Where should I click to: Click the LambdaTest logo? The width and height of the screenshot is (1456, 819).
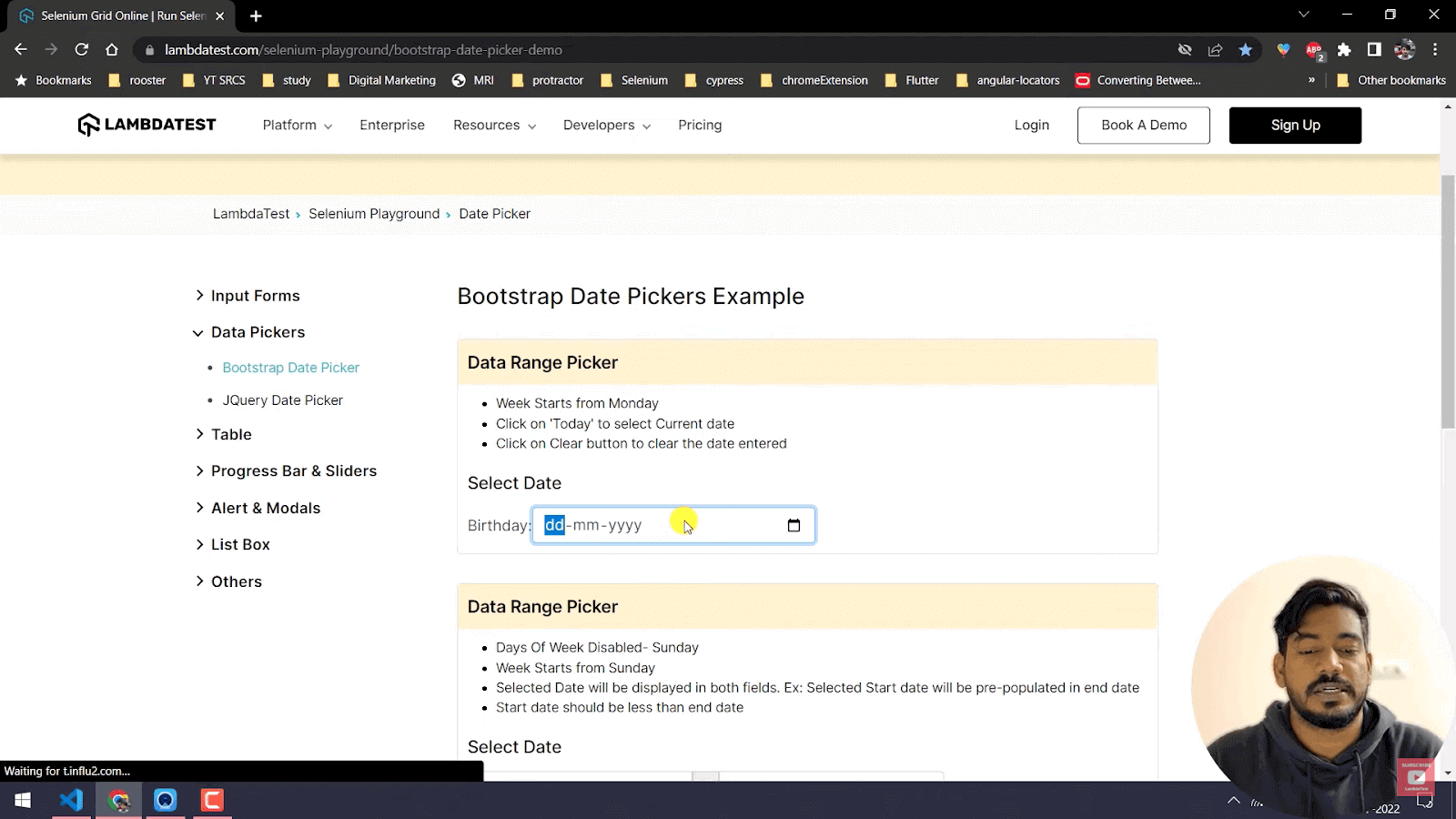146,125
